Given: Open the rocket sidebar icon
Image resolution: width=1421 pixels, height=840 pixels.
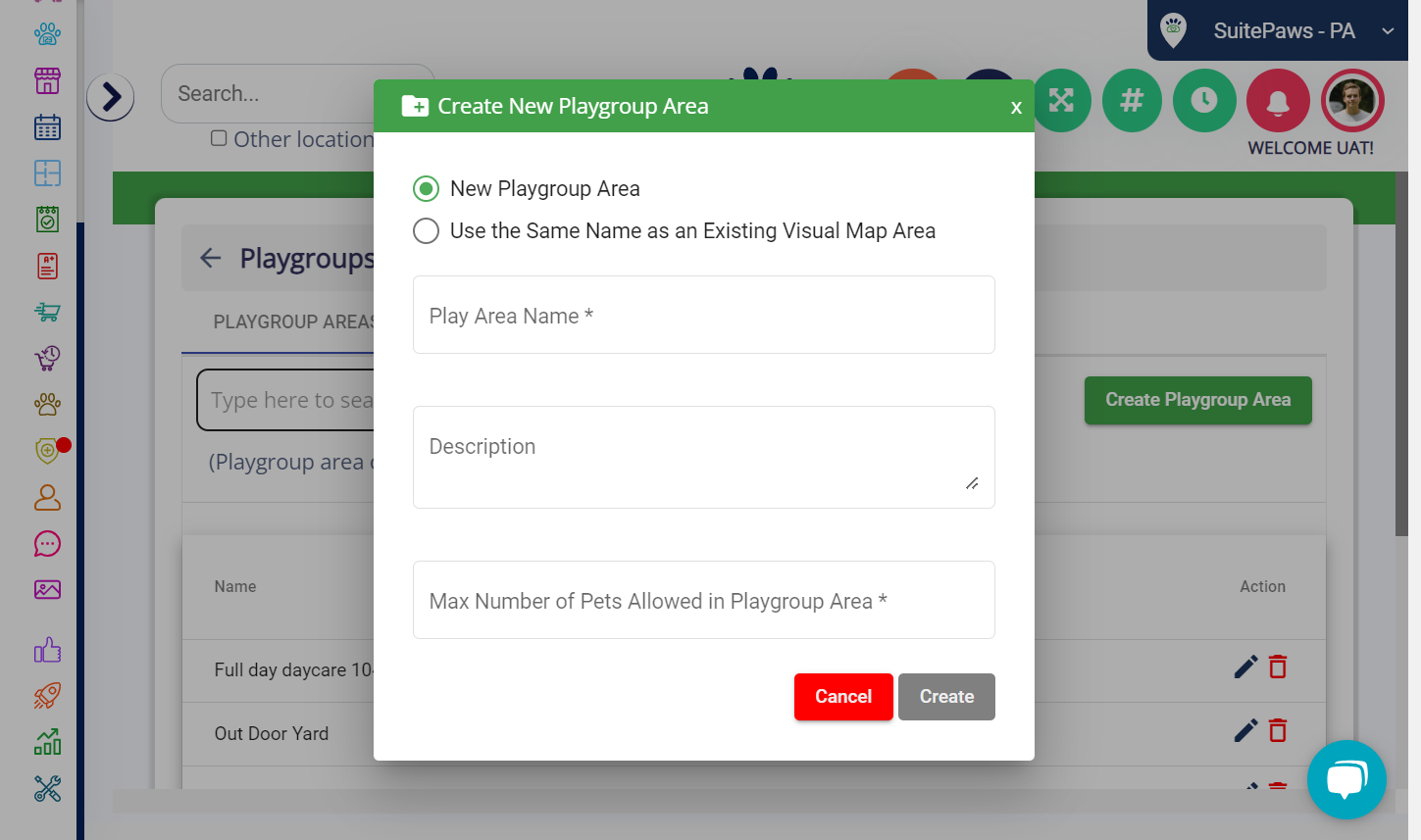Looking at the screenshot, I should coord(47,696).
